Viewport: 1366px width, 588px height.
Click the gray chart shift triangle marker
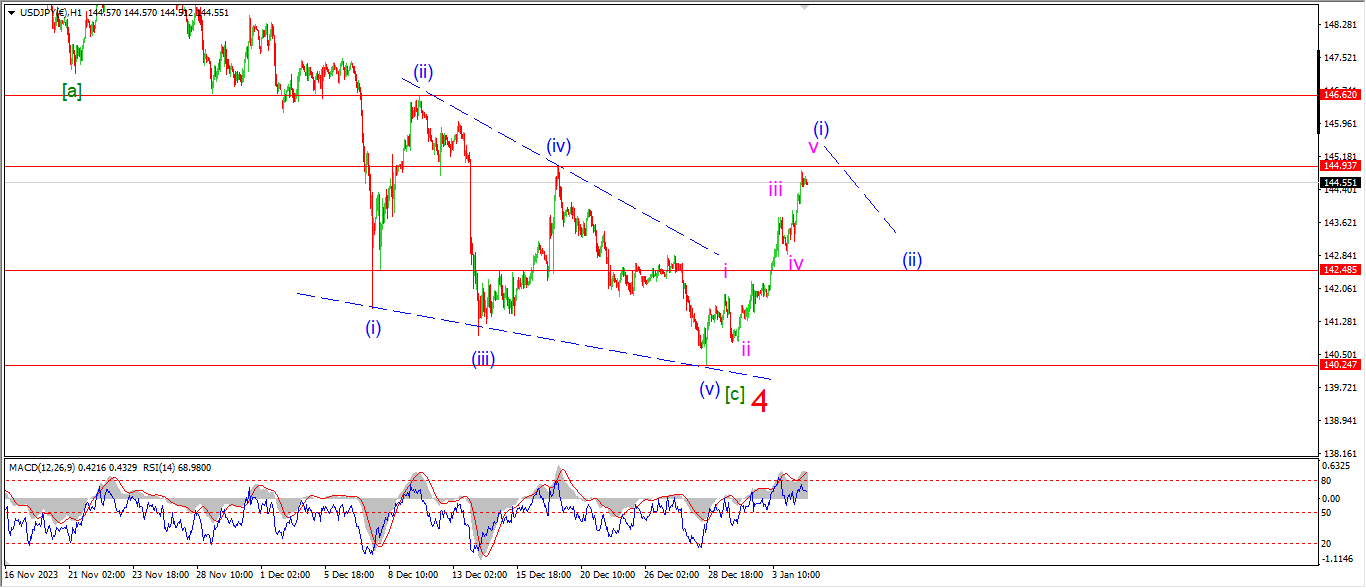click(x=804, y=7)
